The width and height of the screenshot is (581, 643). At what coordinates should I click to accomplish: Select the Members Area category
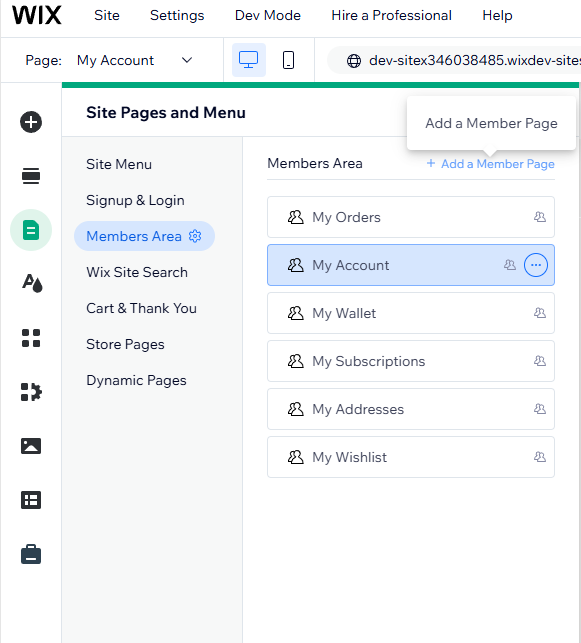144,236
